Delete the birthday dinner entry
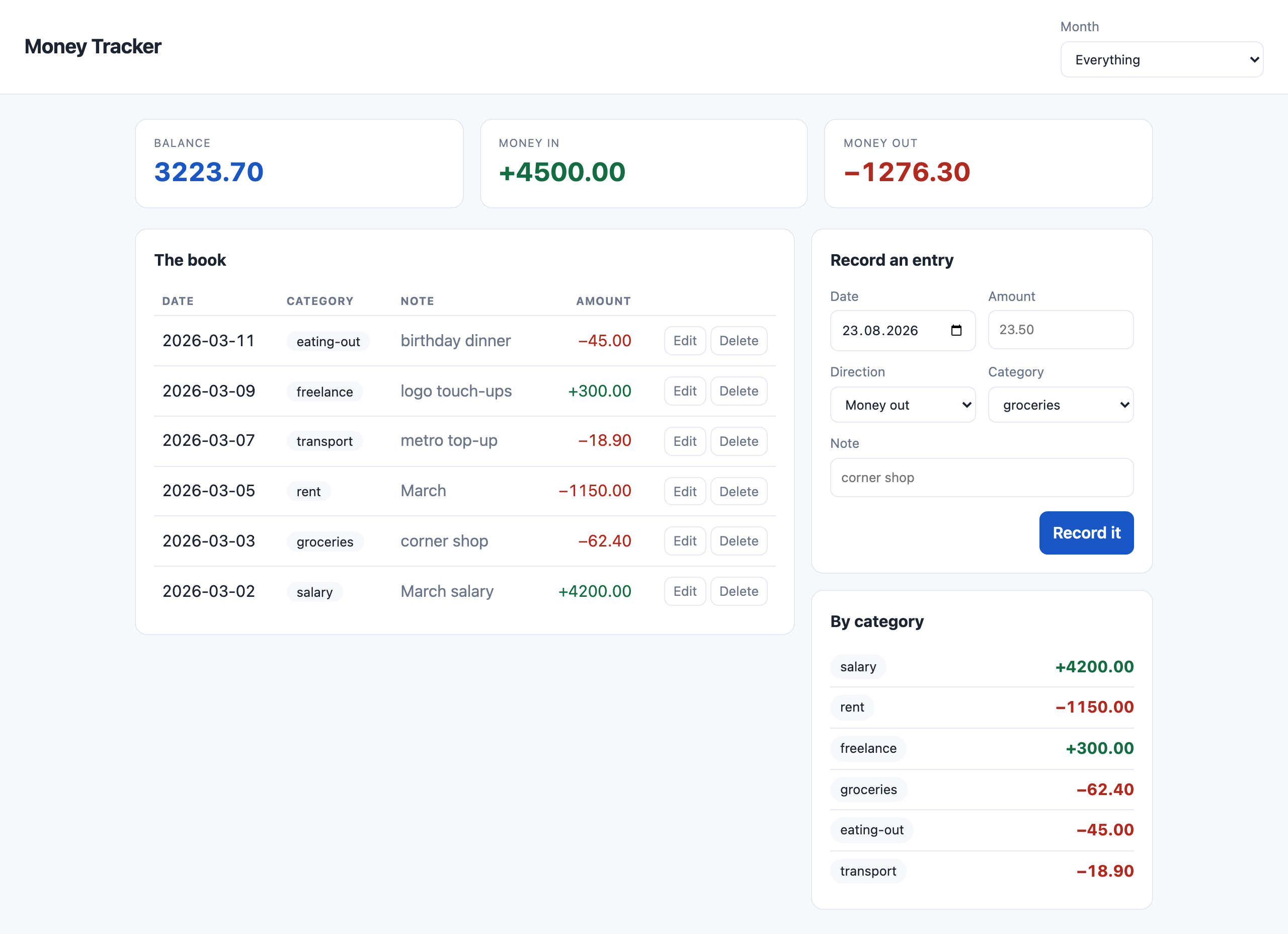This screenshot has width=1288, height=934. [x=738, y=340]
